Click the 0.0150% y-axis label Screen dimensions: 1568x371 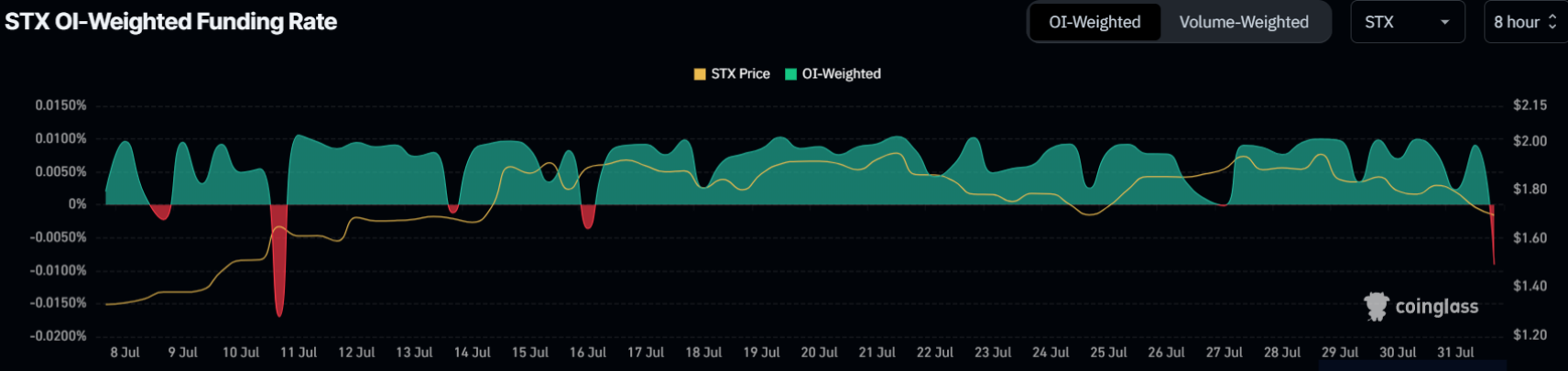pyautogui.click(x=60, y=105)
